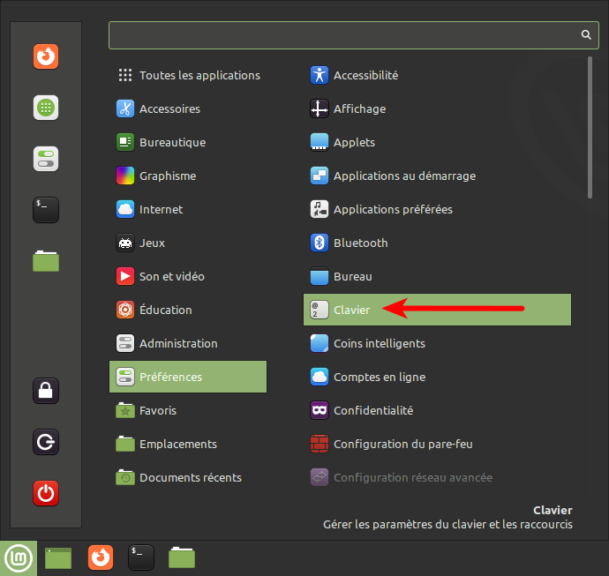
Task: Click the Coins intelligents icon
Action: point(319,343)
